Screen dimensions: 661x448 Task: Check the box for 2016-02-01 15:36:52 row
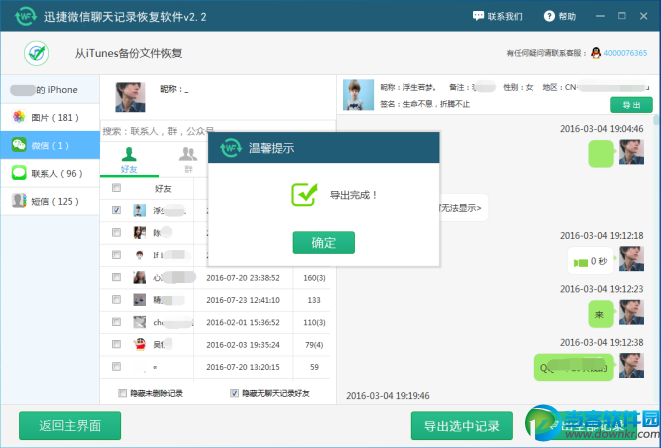click(116, 322)
